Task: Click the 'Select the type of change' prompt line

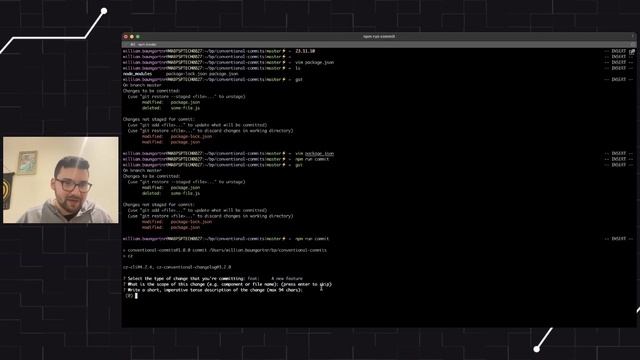Action: [213, 278]
